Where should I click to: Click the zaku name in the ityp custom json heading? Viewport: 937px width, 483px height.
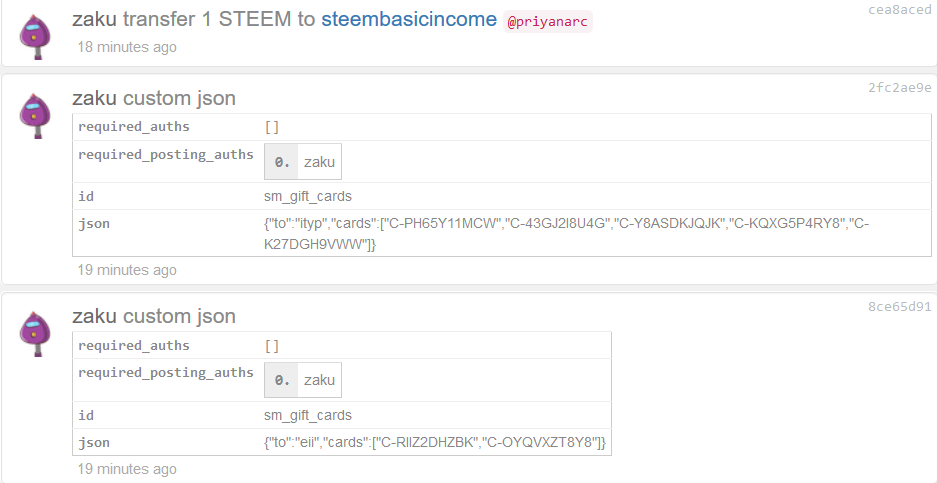coord(94,98)
